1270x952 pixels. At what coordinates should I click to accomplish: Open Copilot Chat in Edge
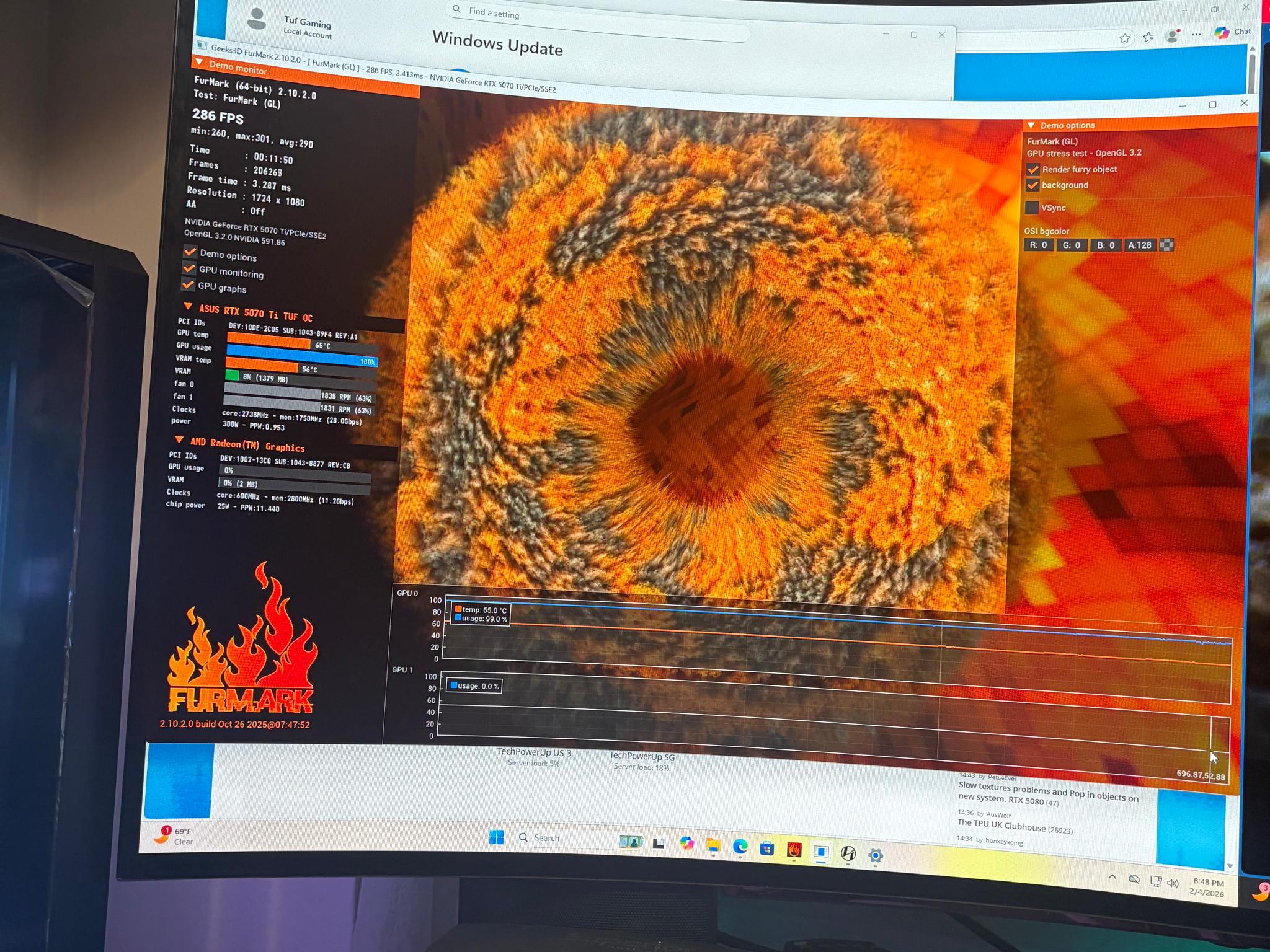coord(1233,32)
